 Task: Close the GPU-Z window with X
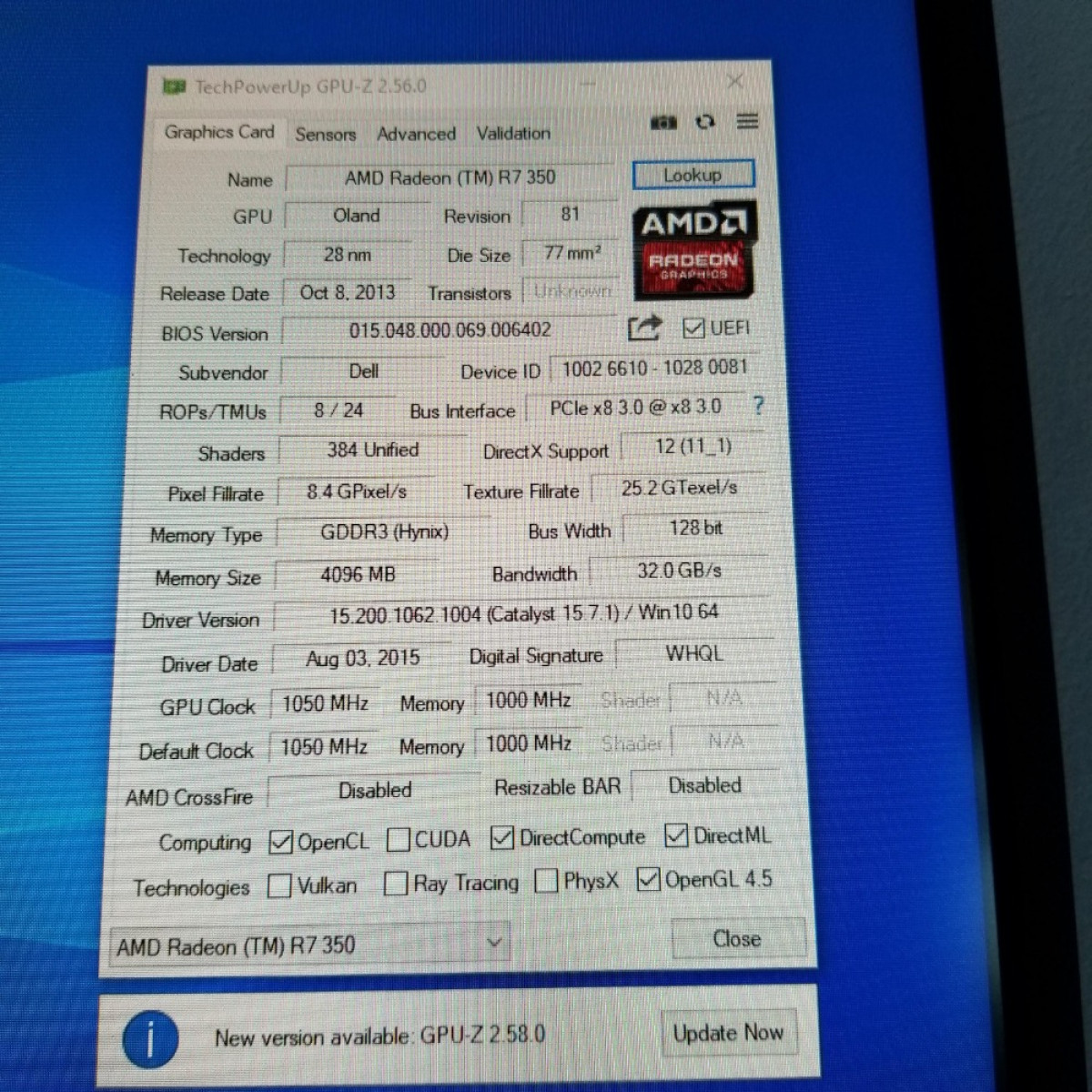pyautogui.click(x=734, y=82)
